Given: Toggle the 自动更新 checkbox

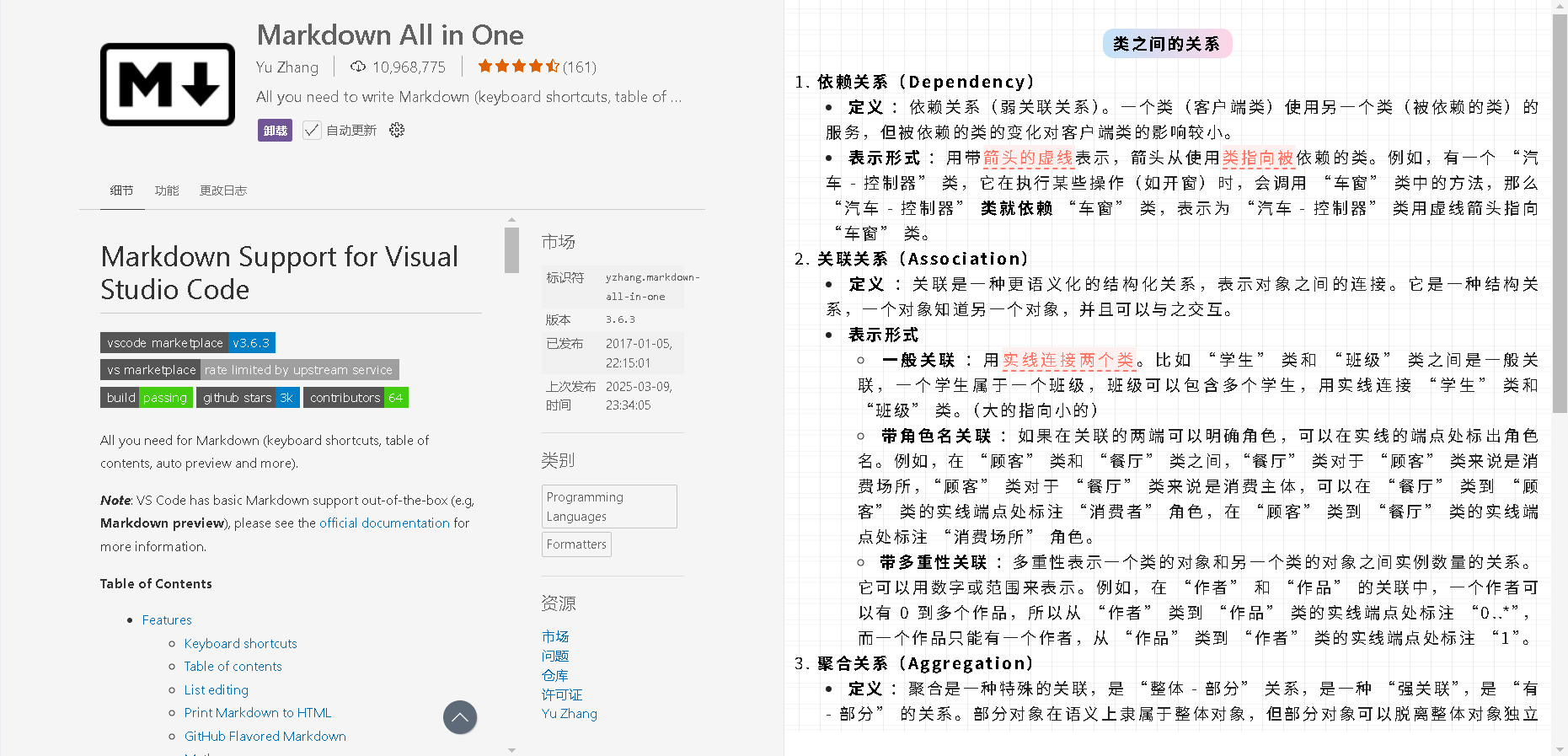Looking at the screenshot, I should point(312,130).
